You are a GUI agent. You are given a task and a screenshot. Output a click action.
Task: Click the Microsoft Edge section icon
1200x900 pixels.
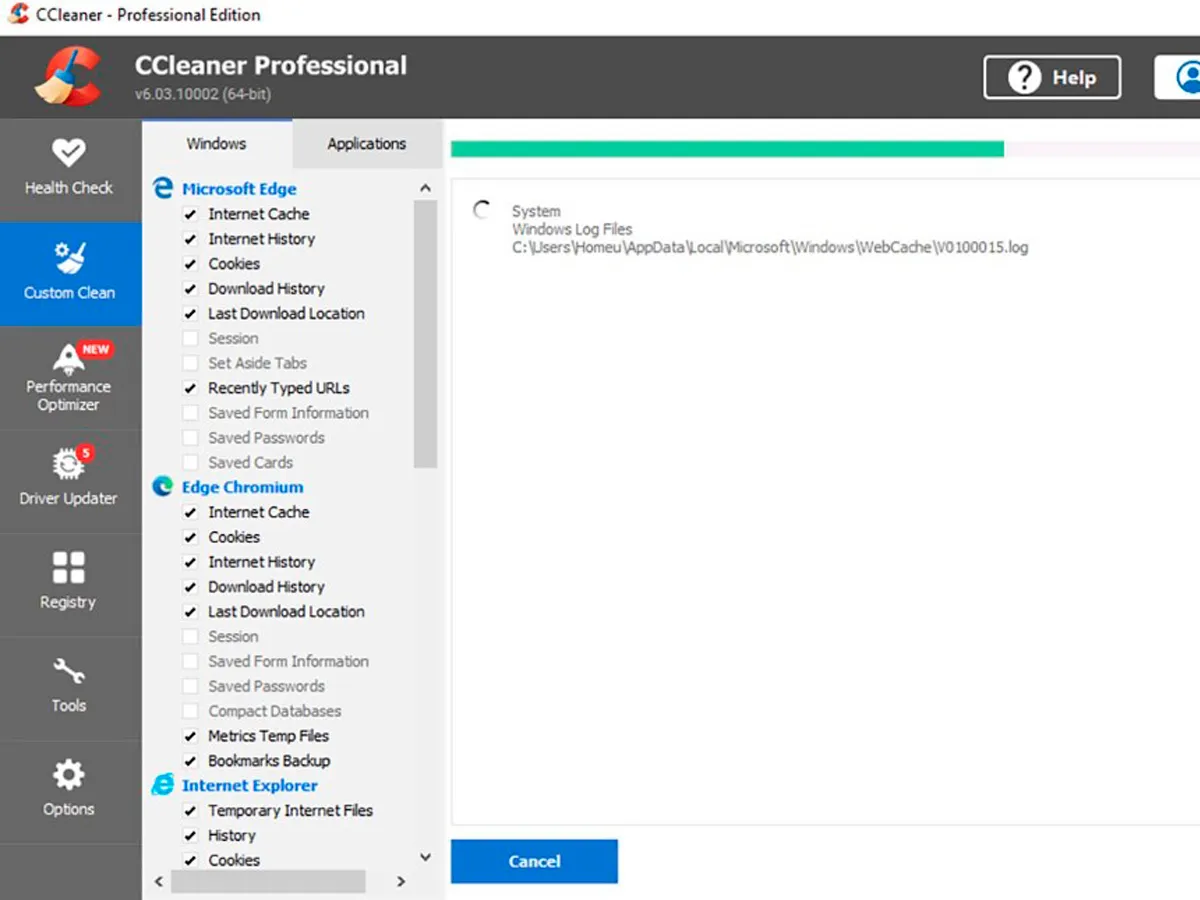pos(162,188)
